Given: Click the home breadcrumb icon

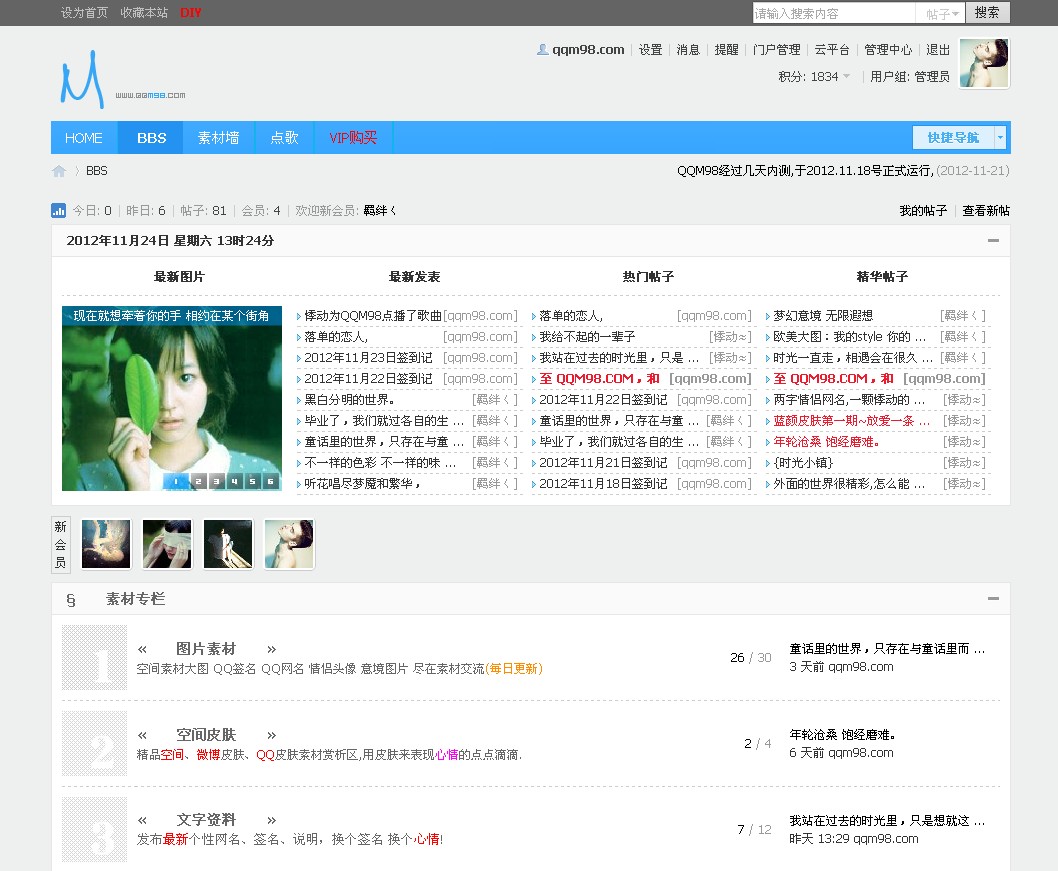Looking at the screenshot, I should pos(59,171).
